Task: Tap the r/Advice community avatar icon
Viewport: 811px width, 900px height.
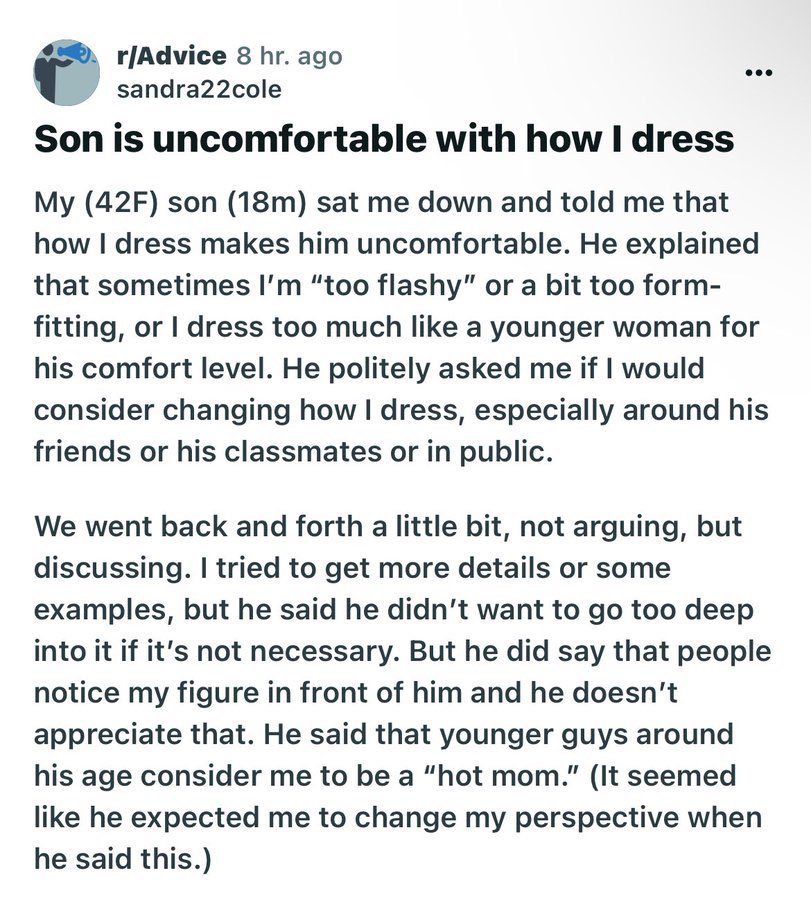Action: pyautogui.click(x=67, y=72)
